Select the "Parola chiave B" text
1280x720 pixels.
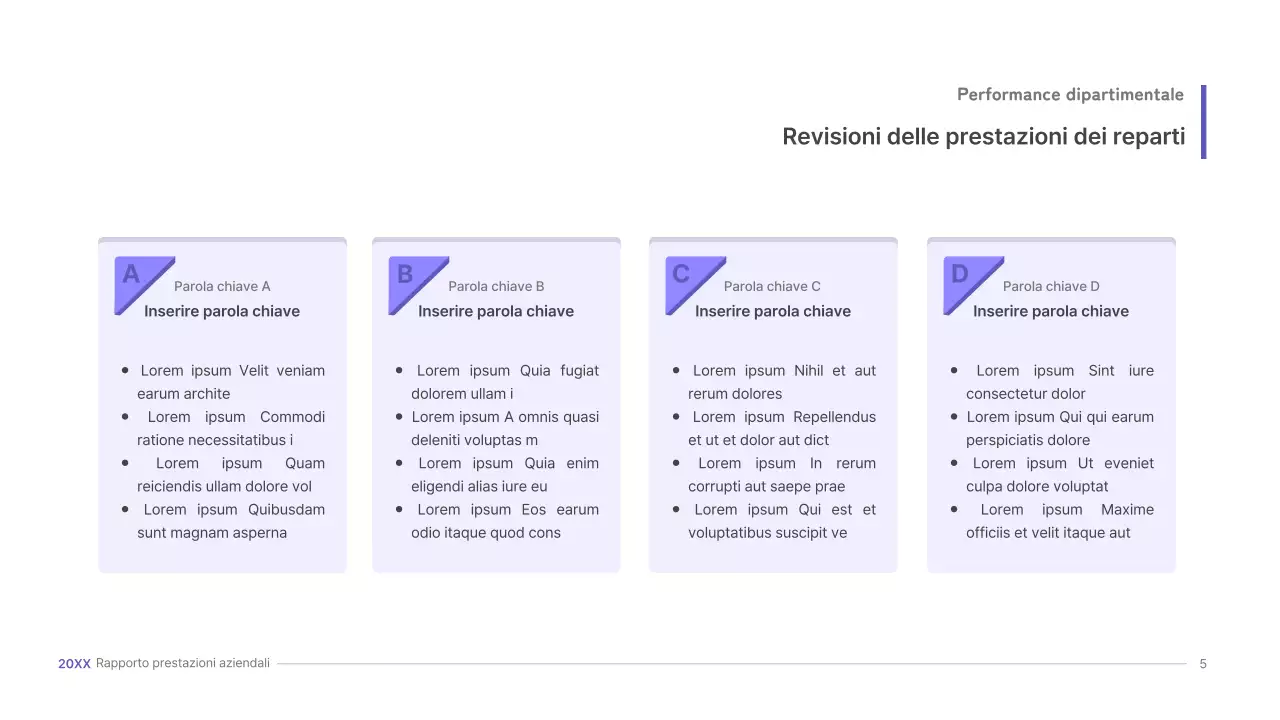496,287
